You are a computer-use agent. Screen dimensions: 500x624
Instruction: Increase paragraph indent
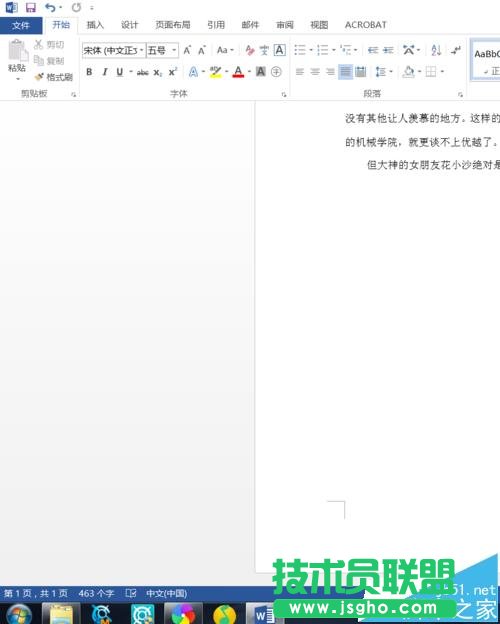coord(388,50)
